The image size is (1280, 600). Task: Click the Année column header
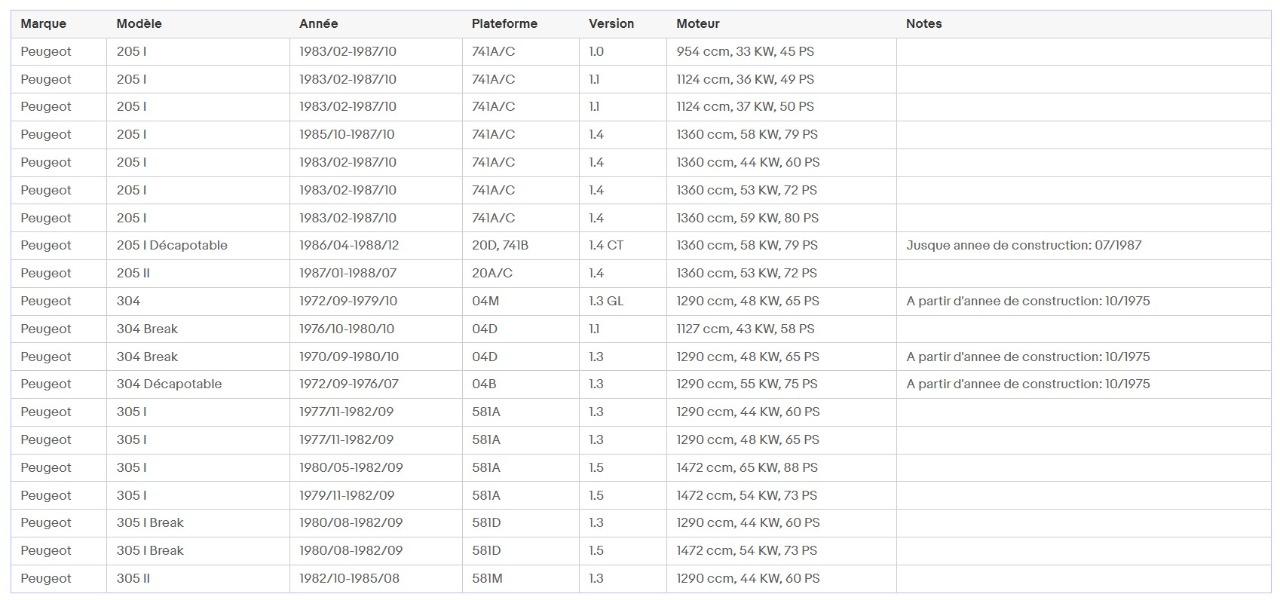318,24
